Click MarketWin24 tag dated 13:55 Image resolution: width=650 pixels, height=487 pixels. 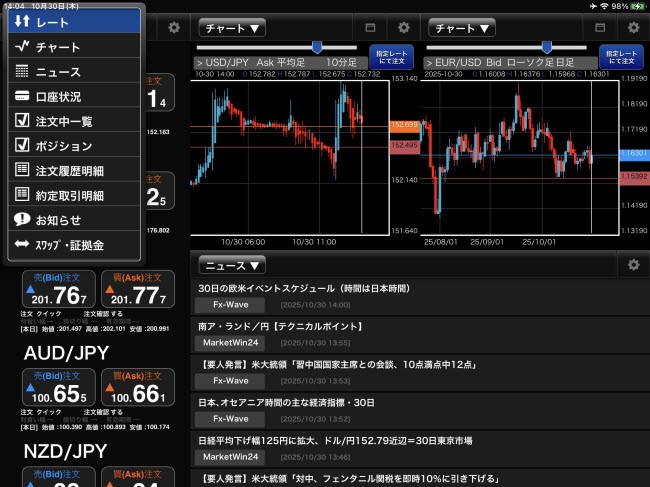point(230,343)
